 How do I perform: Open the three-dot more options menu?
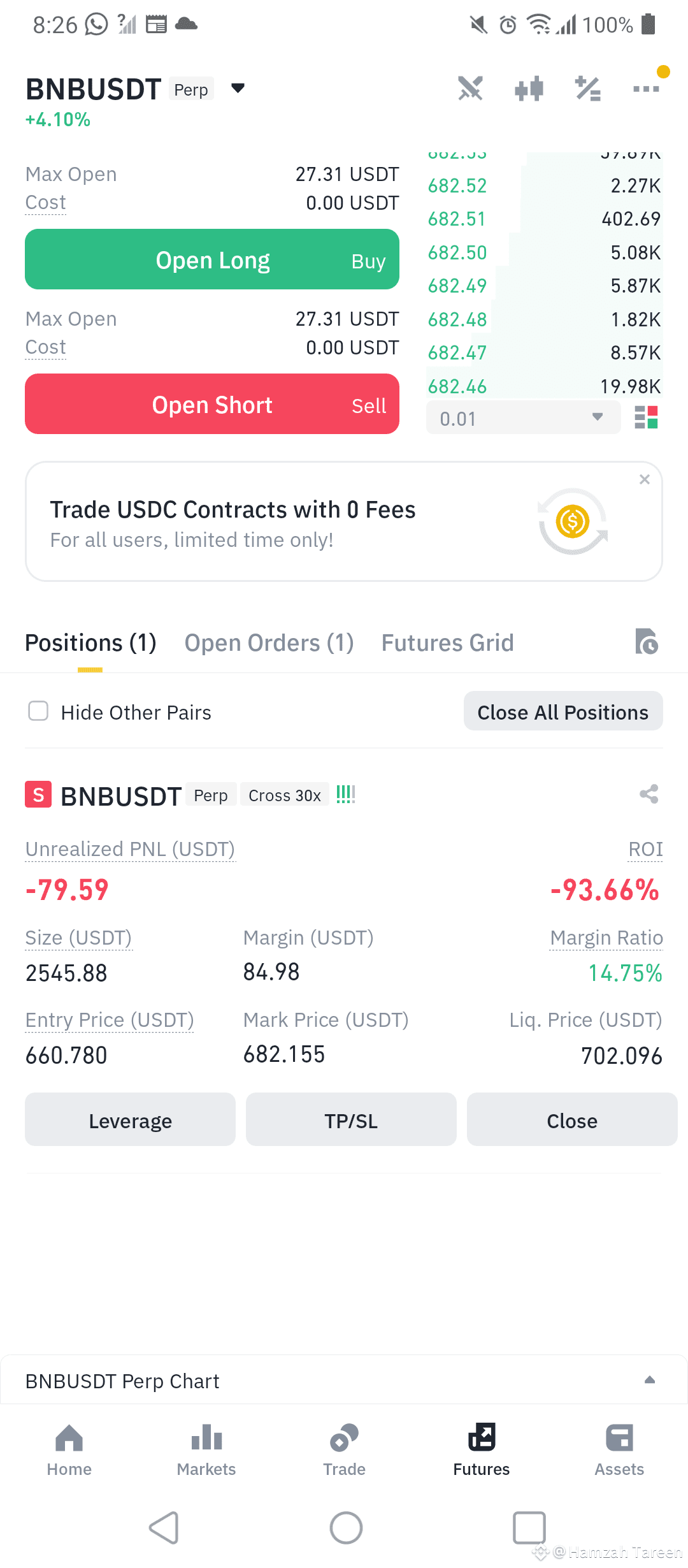(646, 89)
